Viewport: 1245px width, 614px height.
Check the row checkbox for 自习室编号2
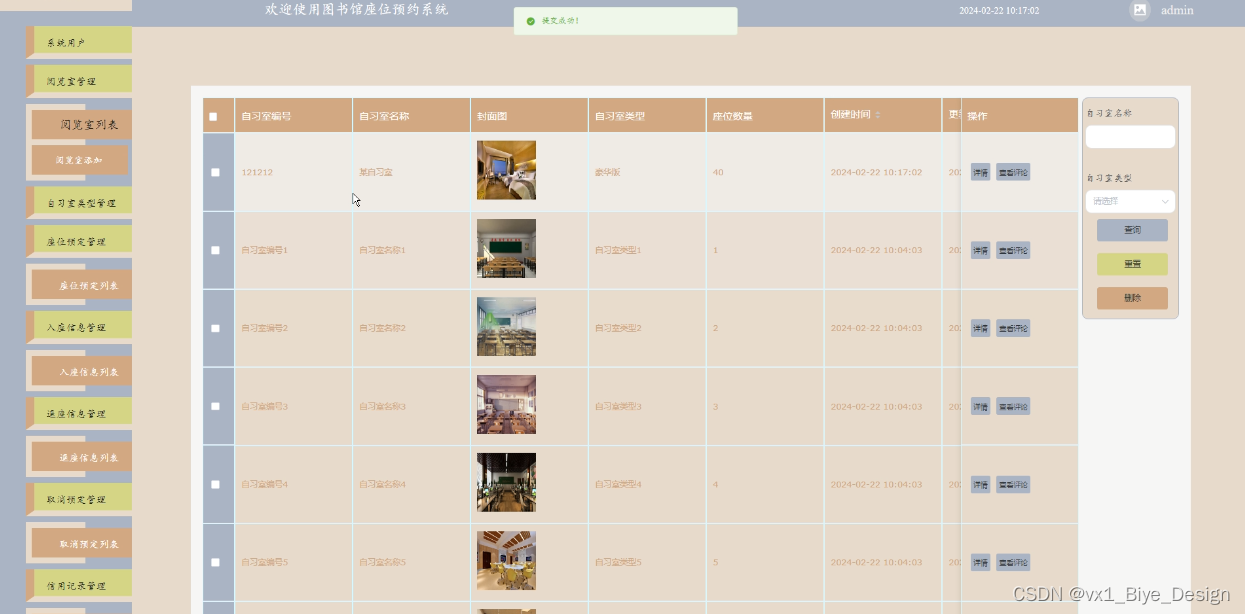pos(215,328)
